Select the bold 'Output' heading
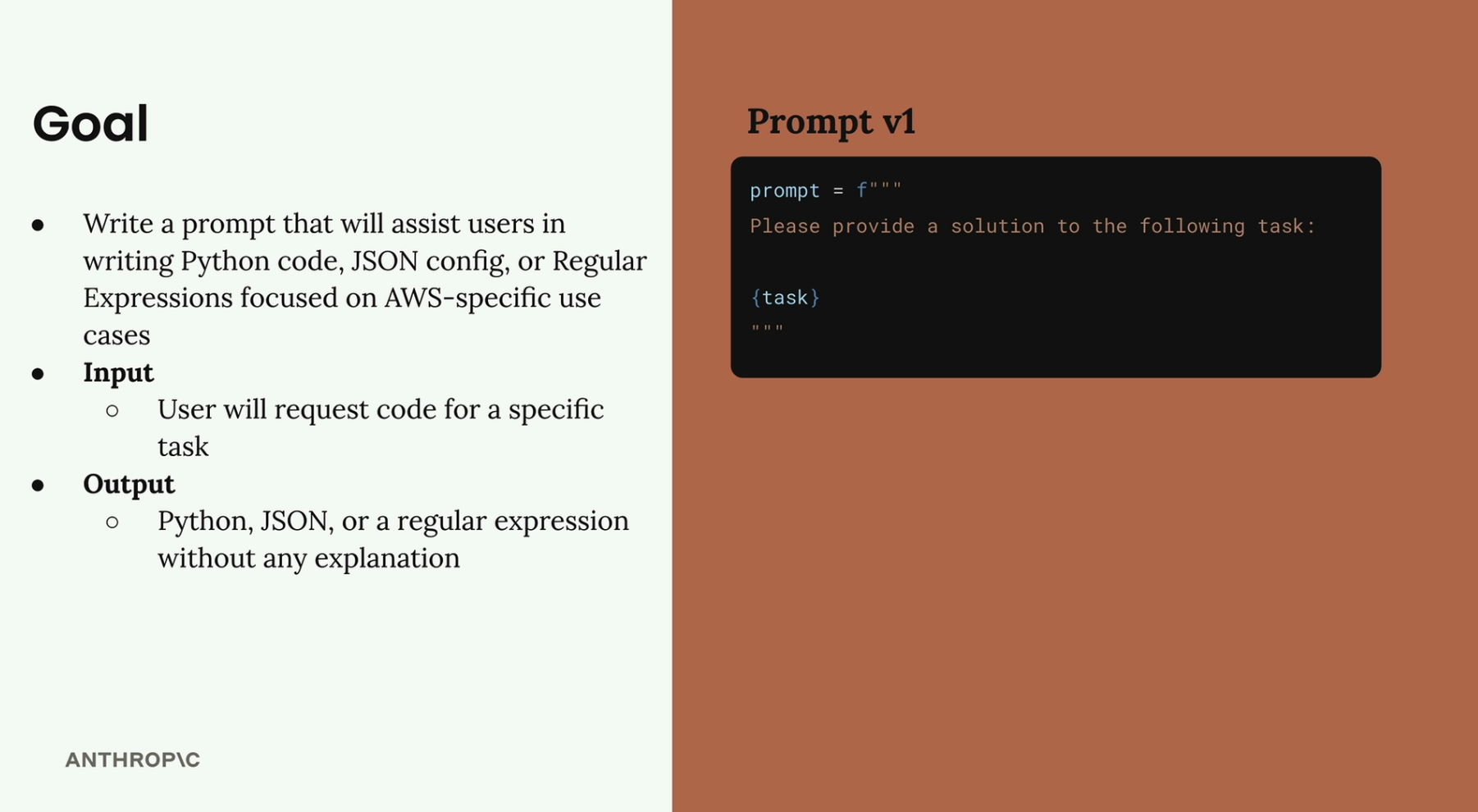This screenshot has height=812, width=1478. tap(129, 484)
